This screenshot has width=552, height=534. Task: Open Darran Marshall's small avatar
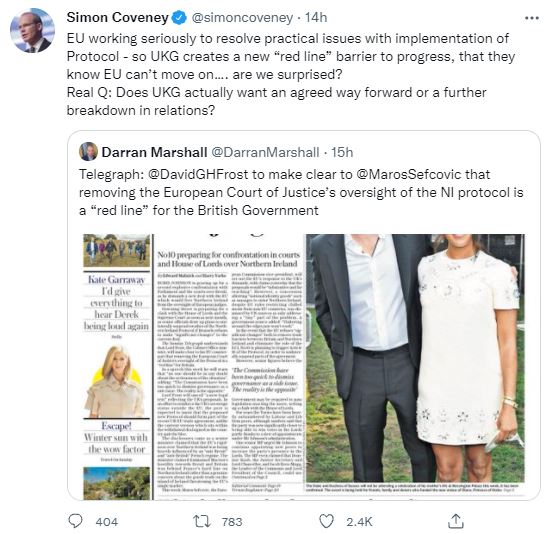point(88,152)
